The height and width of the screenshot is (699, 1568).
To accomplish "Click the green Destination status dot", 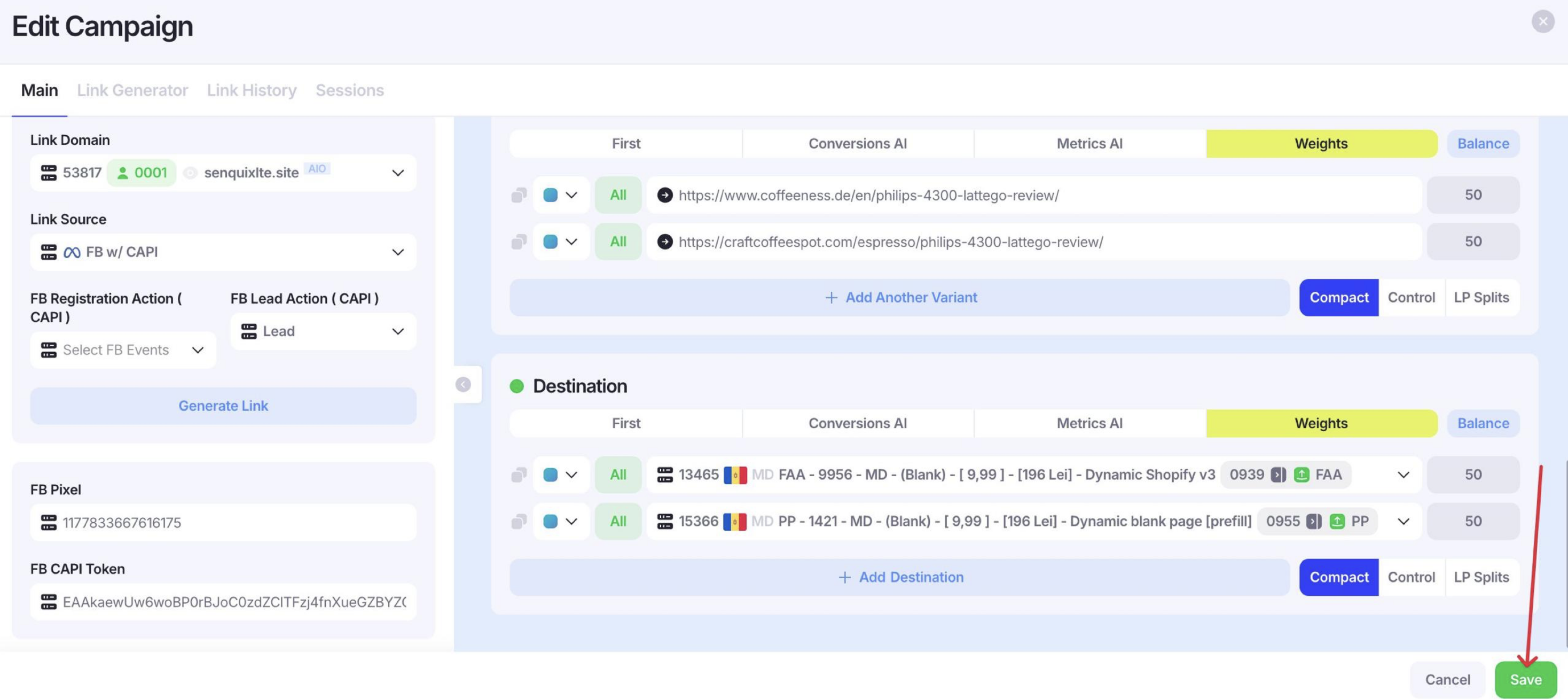I will click(x=517, y=386).
